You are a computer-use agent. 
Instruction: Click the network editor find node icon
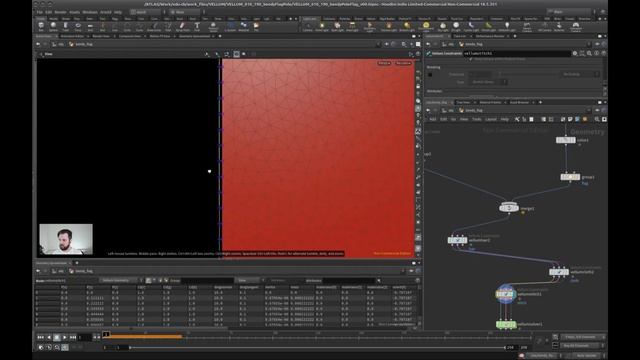click(597, 119)
